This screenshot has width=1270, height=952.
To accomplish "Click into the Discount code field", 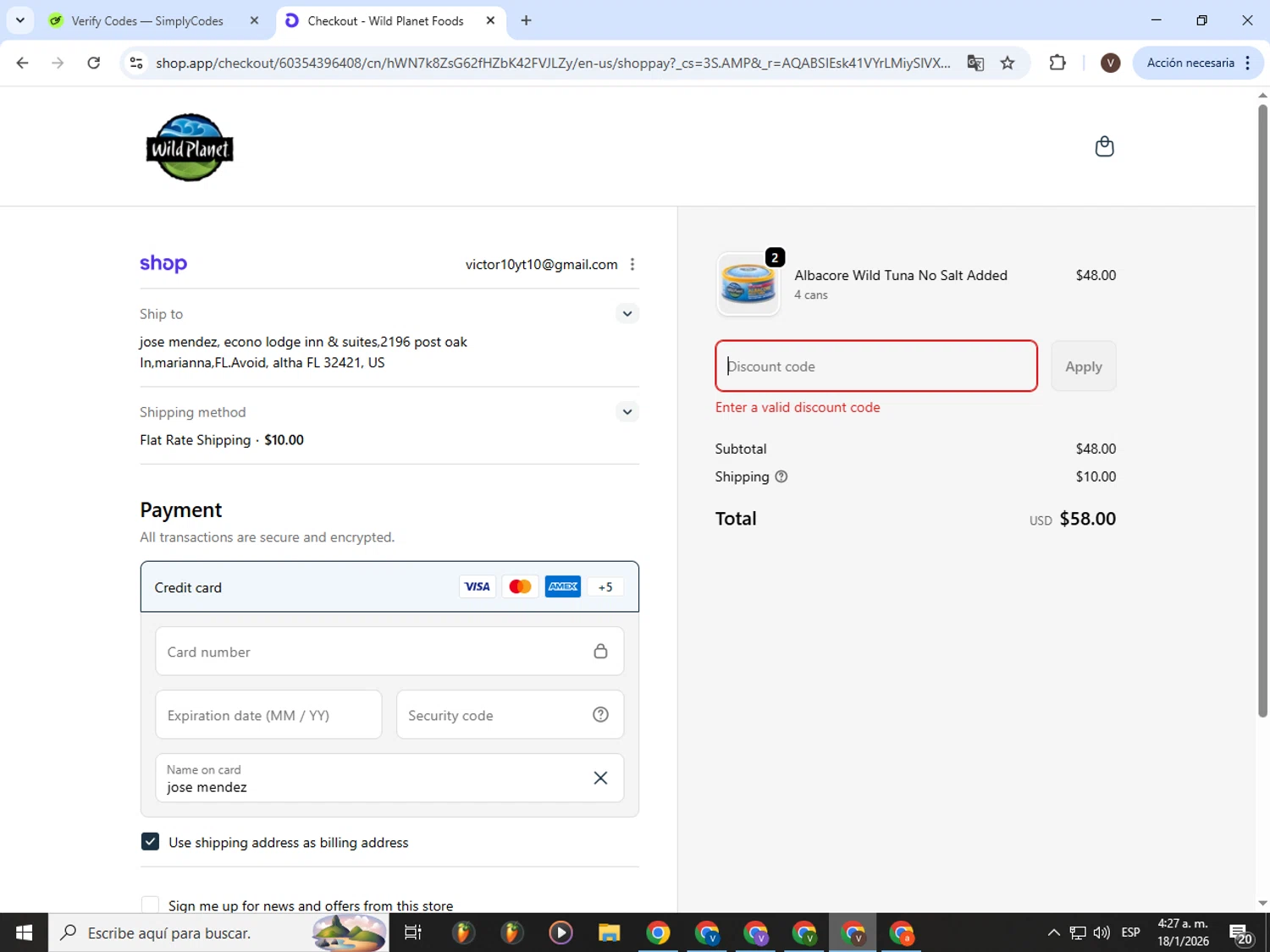I will coord(876,366).
